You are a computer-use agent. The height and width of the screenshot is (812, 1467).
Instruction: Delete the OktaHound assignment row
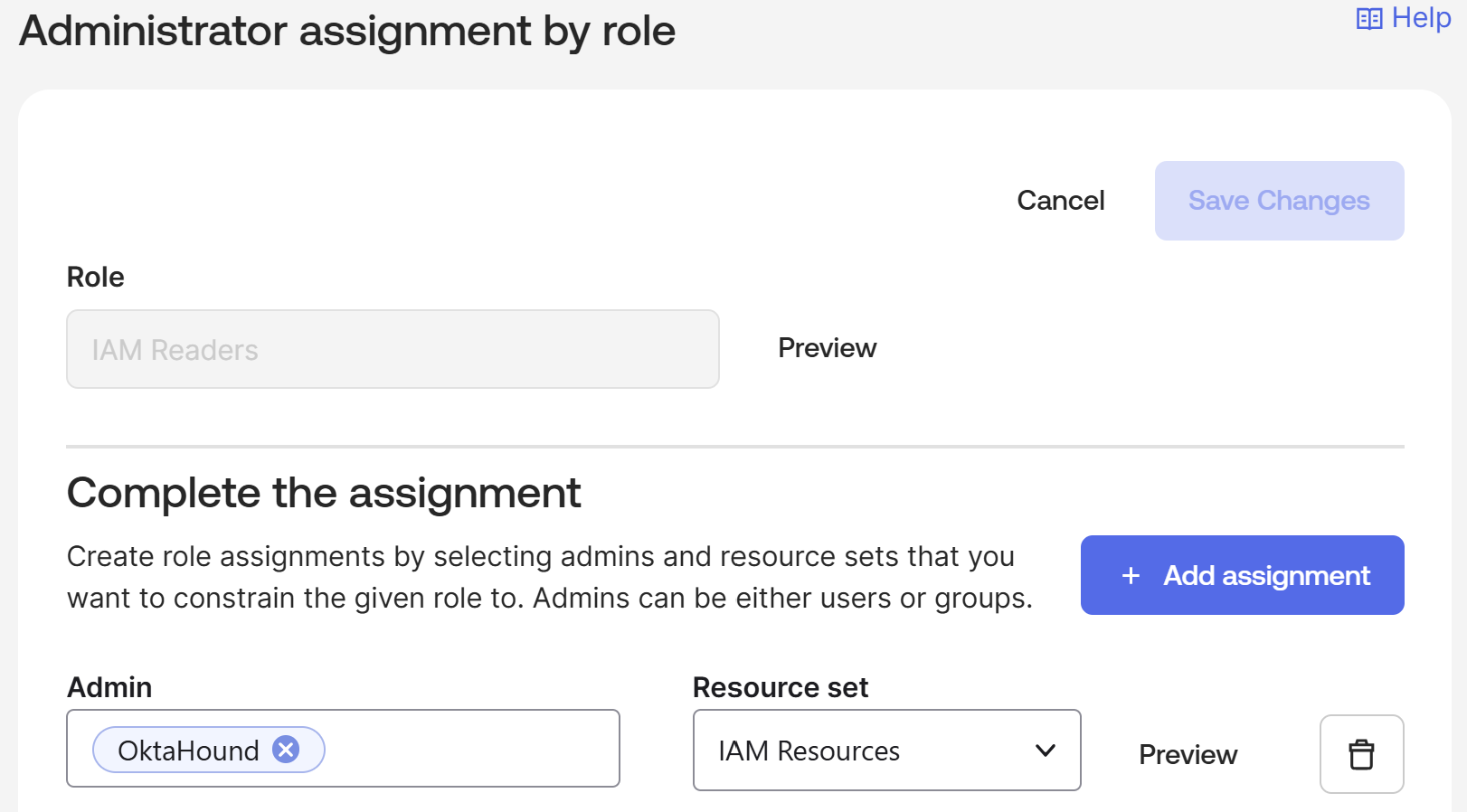(x=1361, y=754)
